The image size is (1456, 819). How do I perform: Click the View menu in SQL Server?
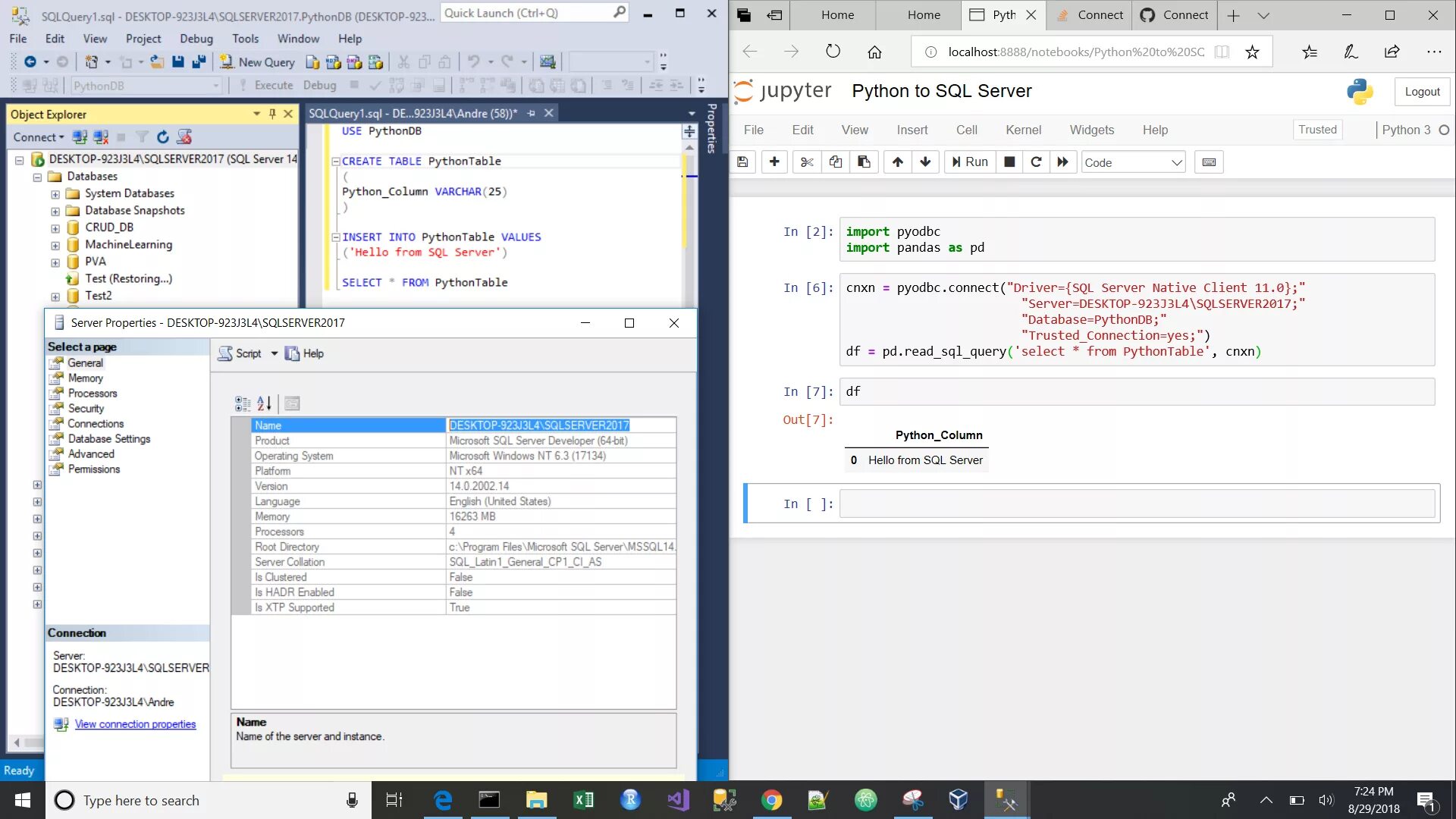(x=95, y=38)
